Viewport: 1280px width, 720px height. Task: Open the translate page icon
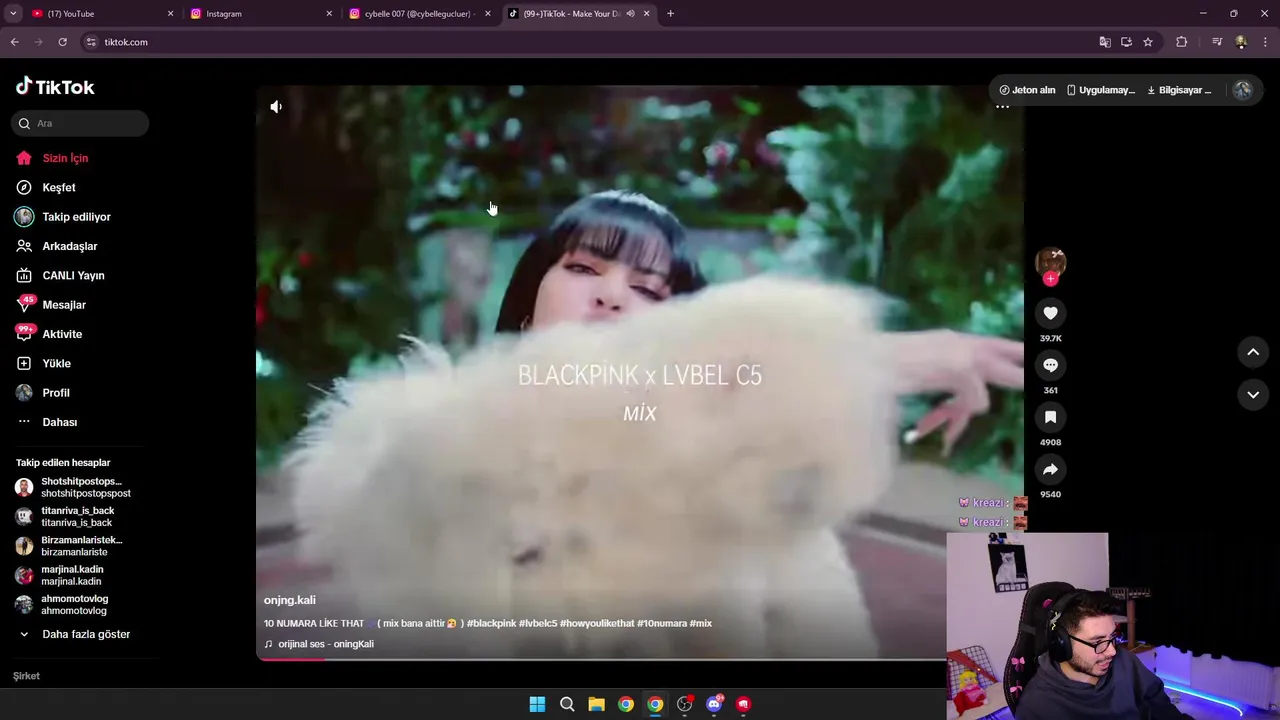click(x=1105, y=42)
